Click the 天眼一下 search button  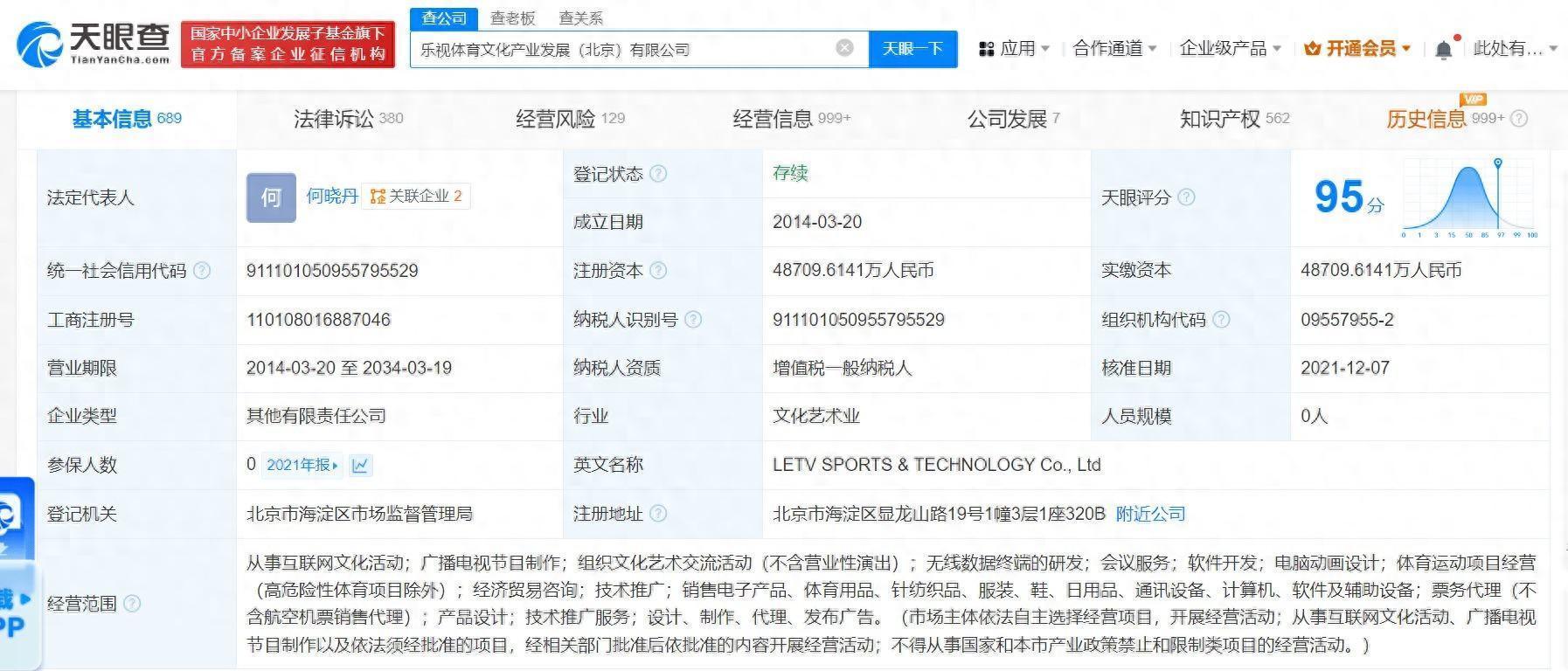[912, 49]
